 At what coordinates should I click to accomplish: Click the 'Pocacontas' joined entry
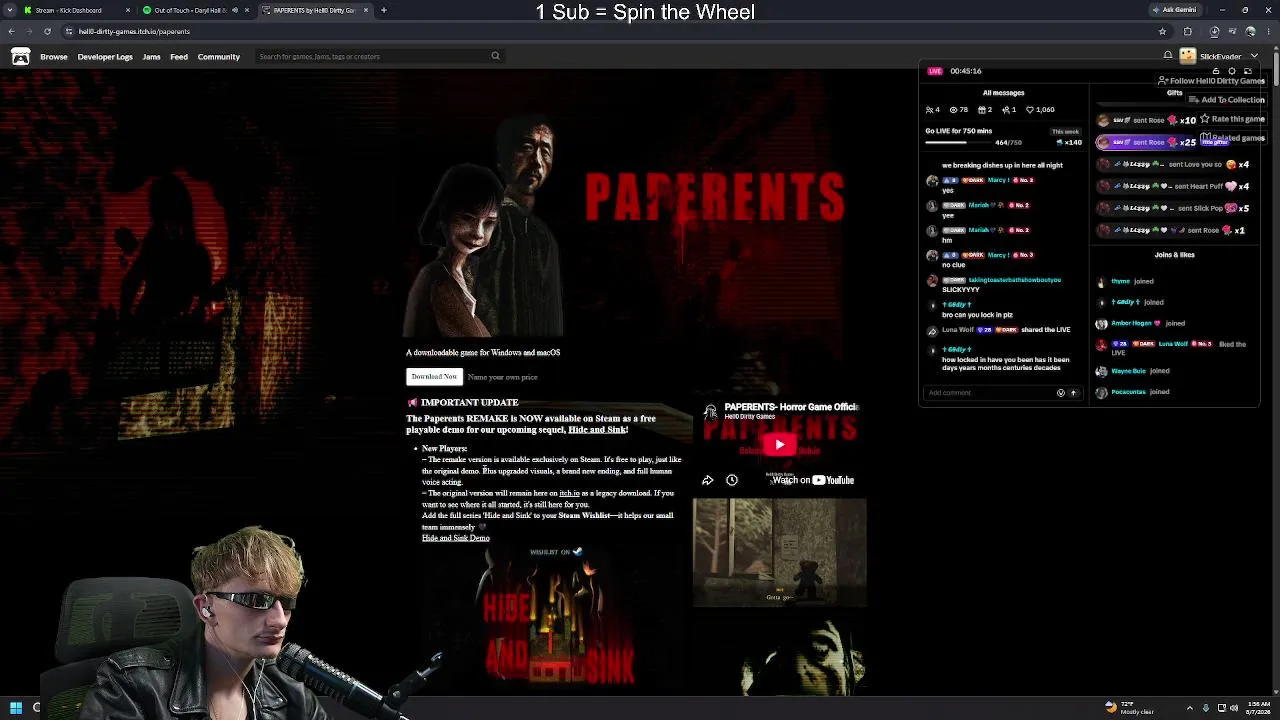coord(1133,392)
